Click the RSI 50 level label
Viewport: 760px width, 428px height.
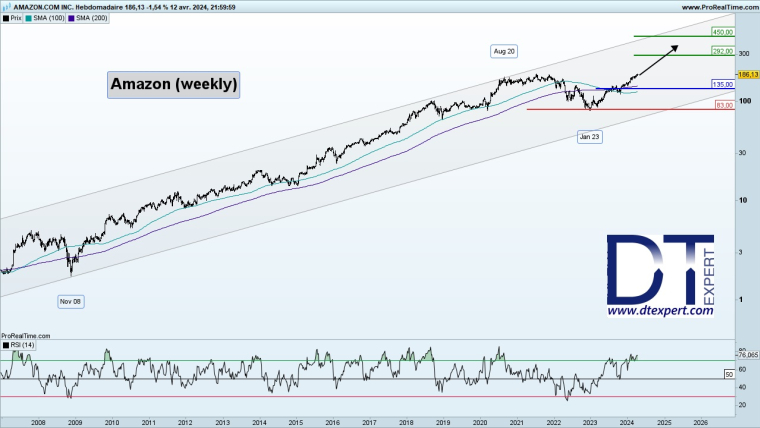tap(729, 372)
